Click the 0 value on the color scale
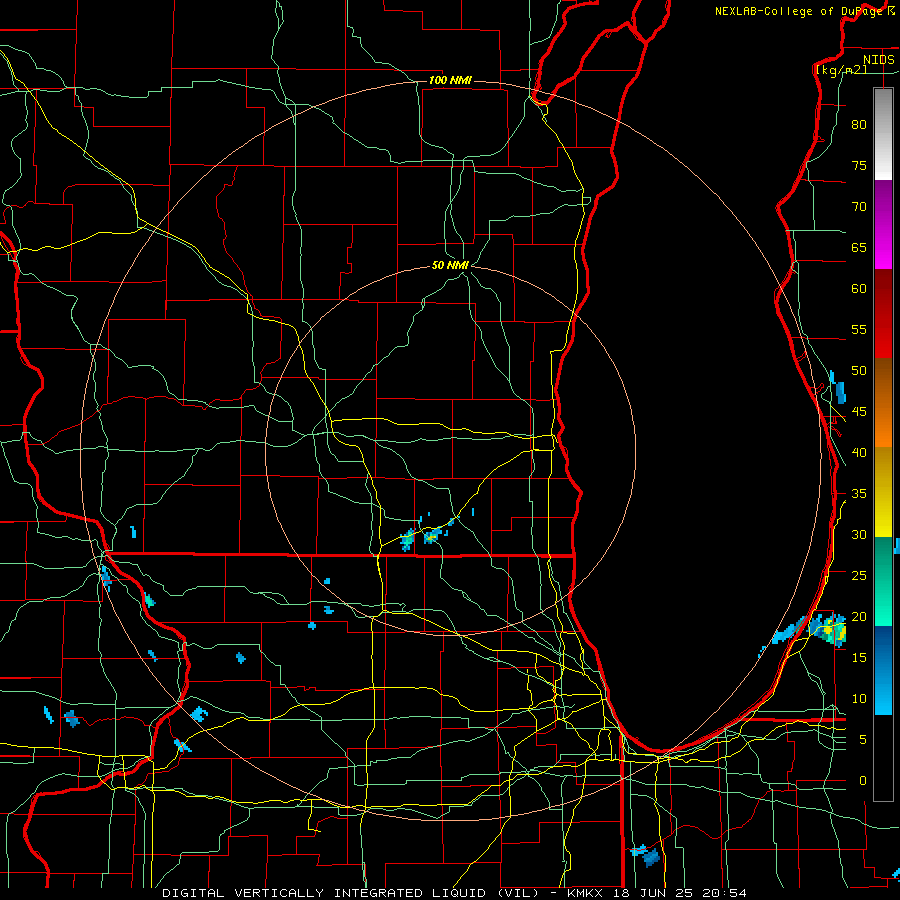 tap(863, 781)
